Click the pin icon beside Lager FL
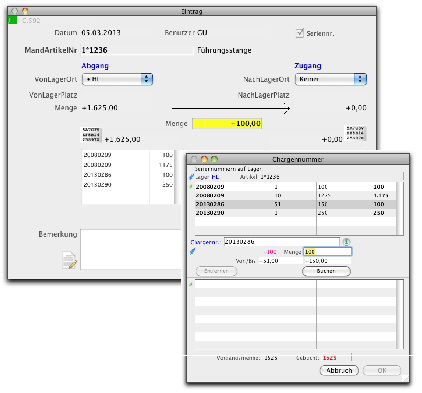Image resolution: width=422 pixels, height=393 pixels. coord(191,177)
